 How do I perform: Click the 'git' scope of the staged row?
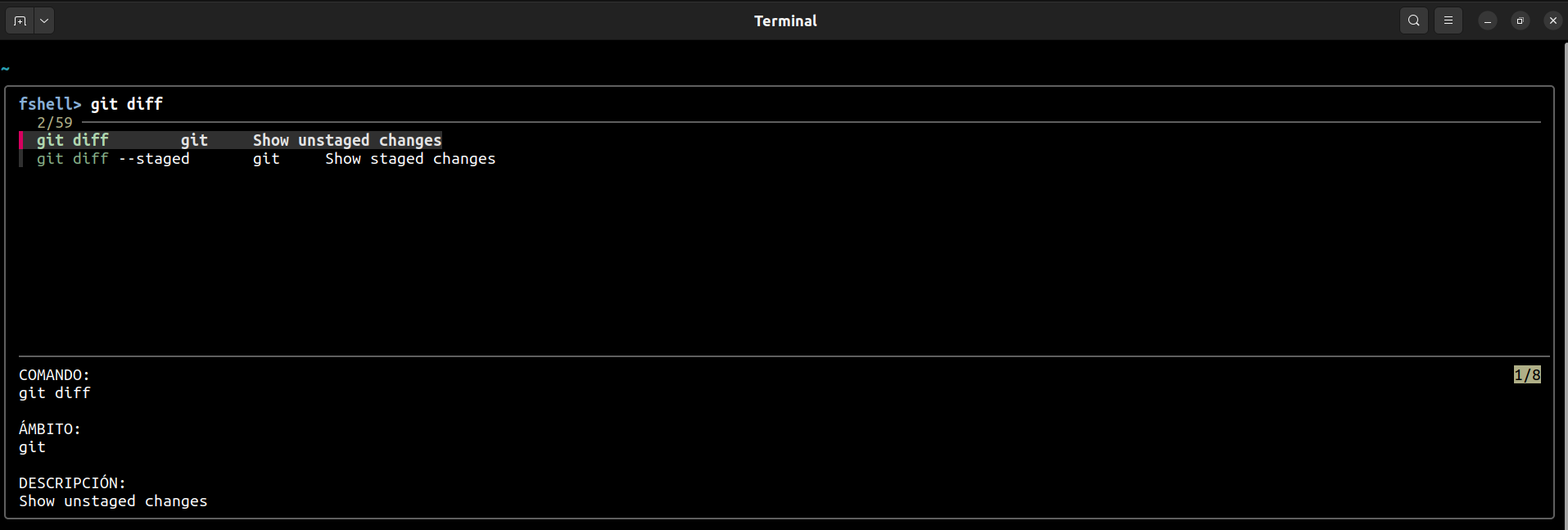[x=266, y=159]
